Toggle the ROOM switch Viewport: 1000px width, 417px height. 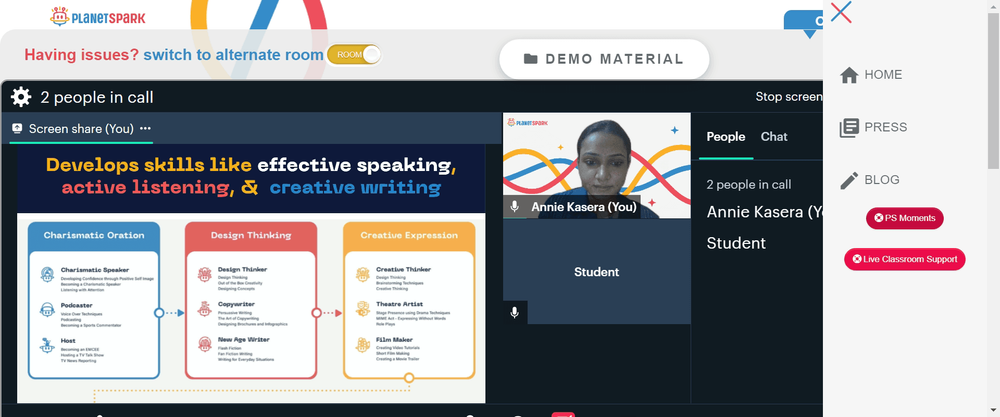(354, 55)
